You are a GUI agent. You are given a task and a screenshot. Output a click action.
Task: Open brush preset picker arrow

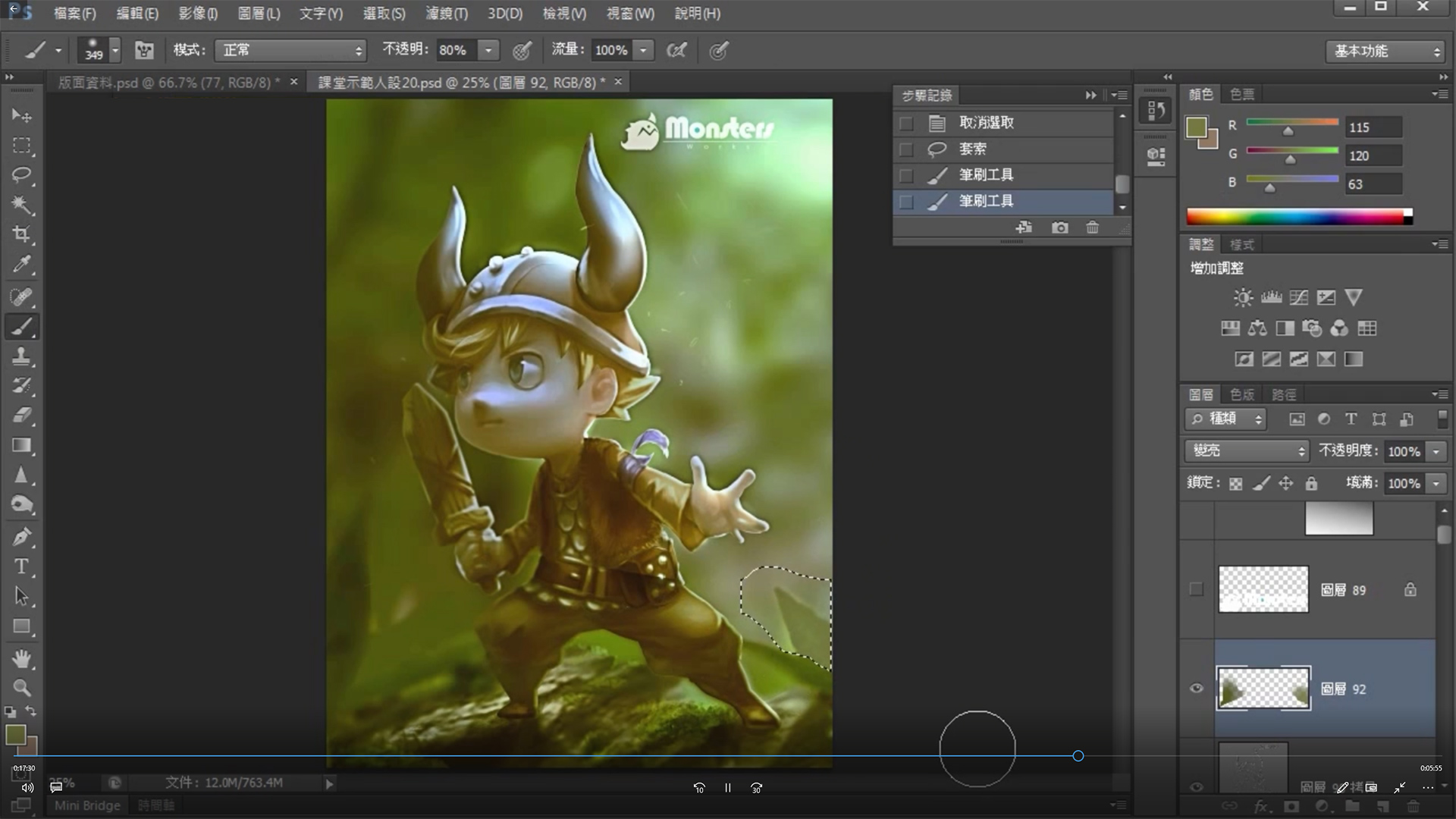click(115, 51)
